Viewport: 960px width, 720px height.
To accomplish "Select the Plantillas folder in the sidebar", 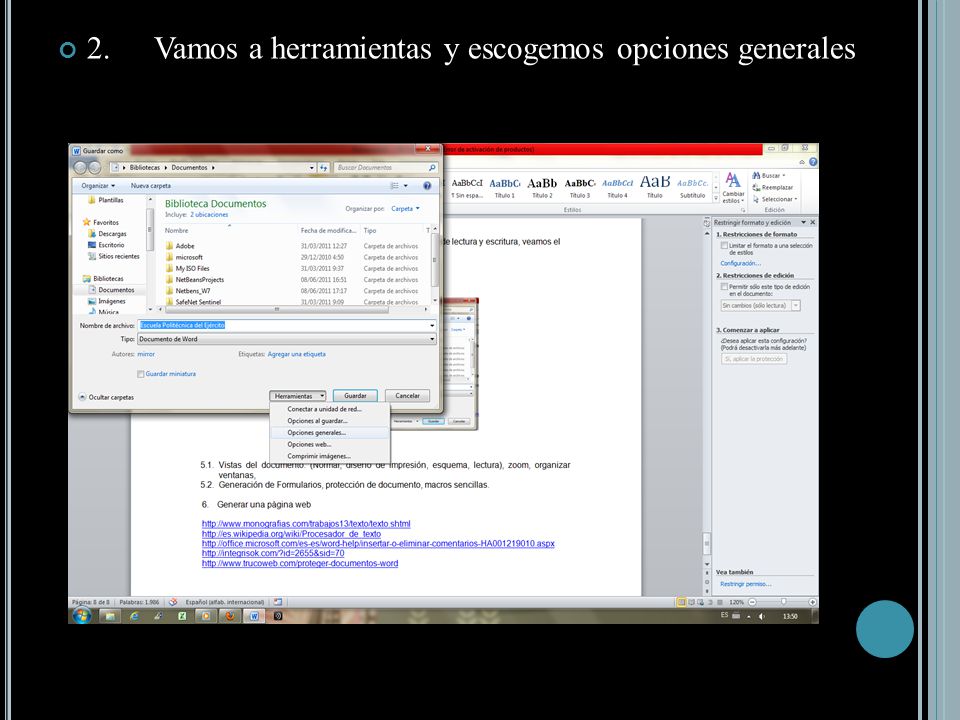I will (x=105, y=200).
